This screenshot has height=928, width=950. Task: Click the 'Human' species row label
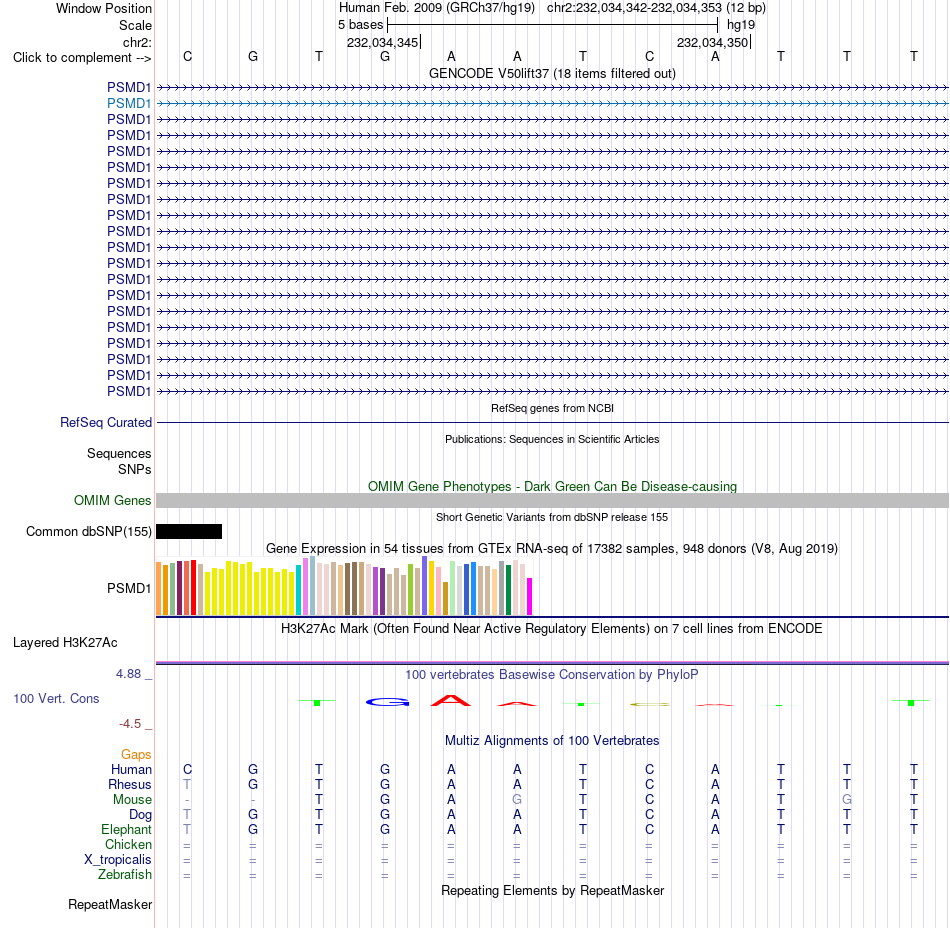[x=131, y=770]
